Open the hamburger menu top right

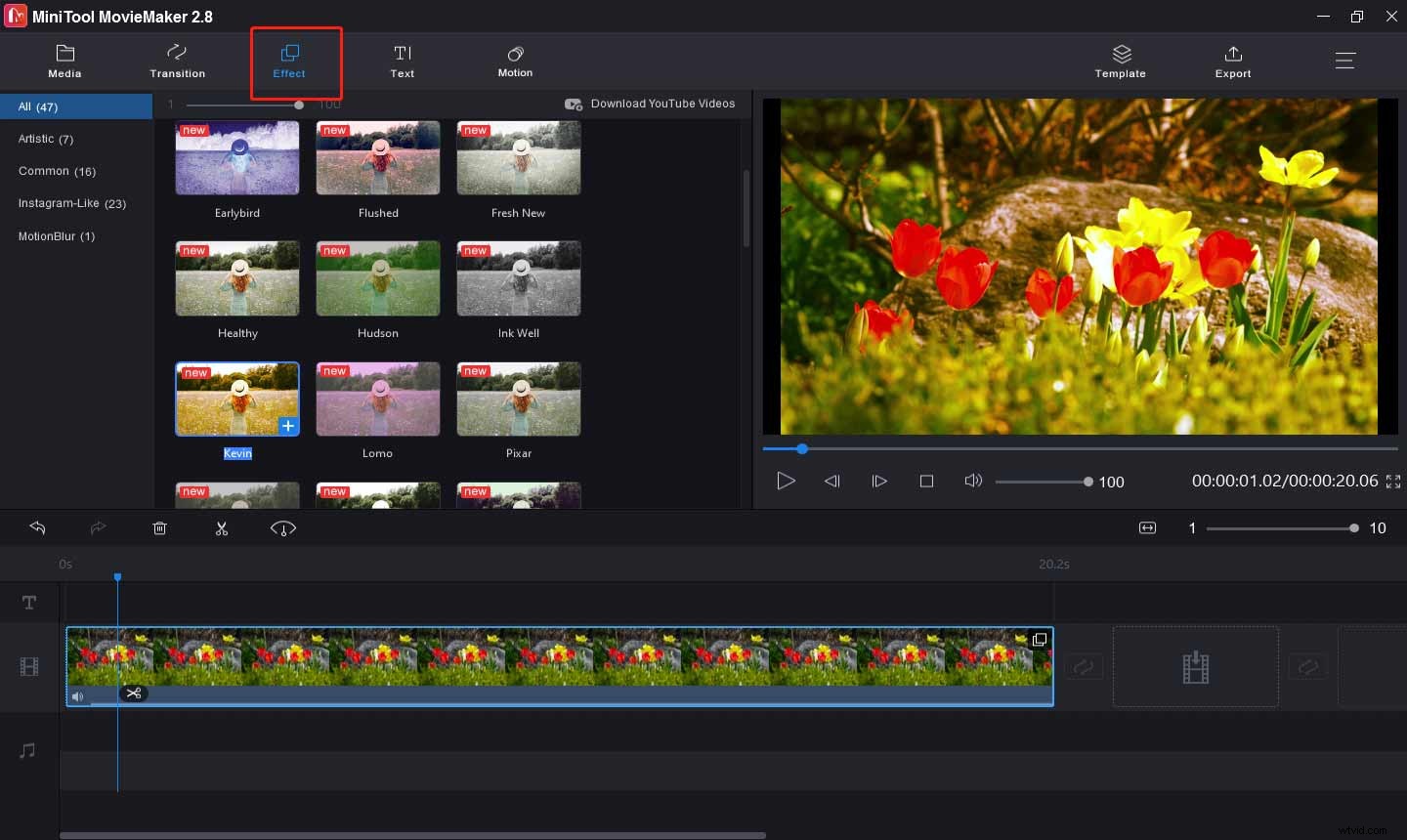(x=1345, y=60)
